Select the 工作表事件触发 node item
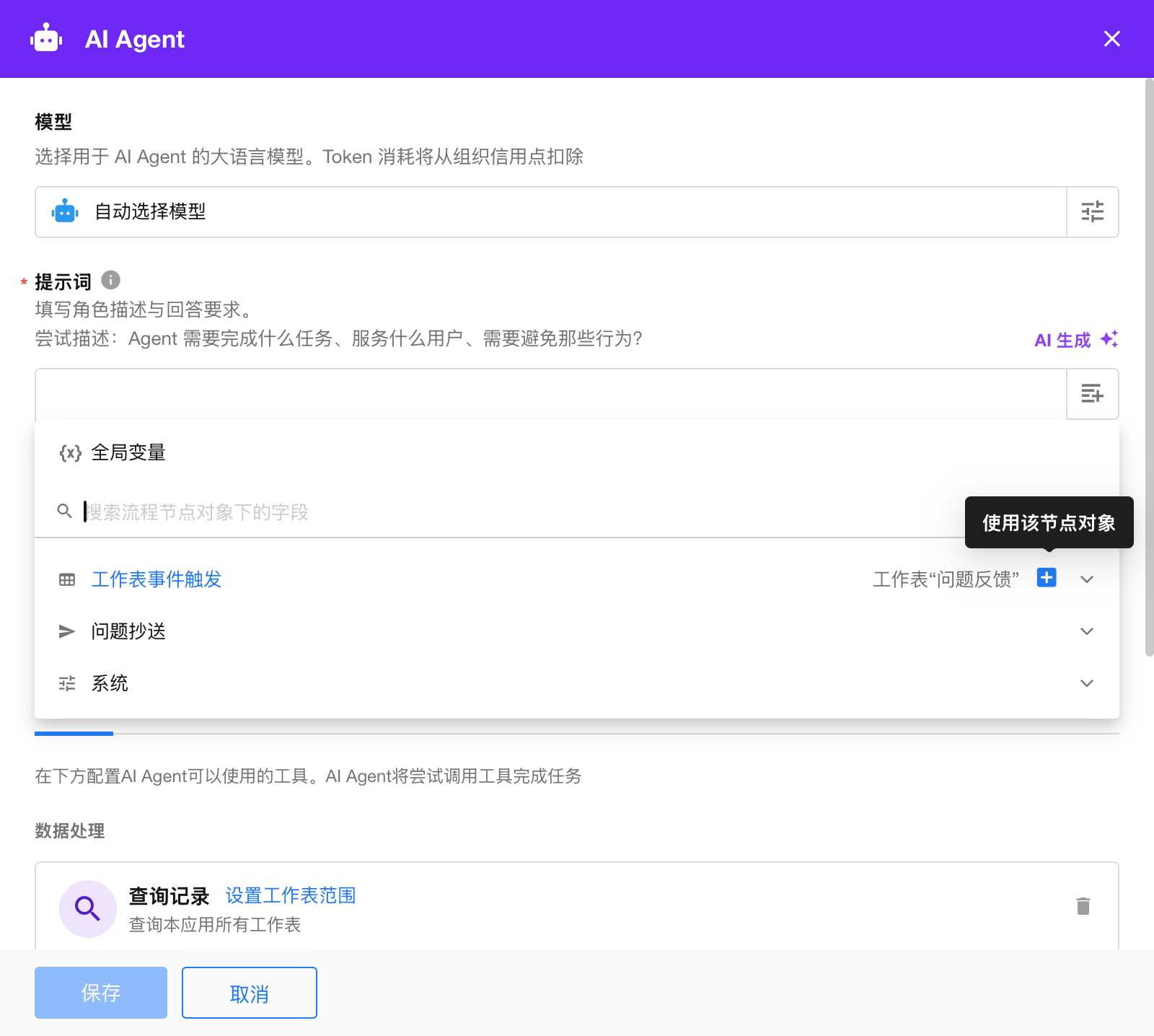1154x1036 pixels. coord(156,579)
